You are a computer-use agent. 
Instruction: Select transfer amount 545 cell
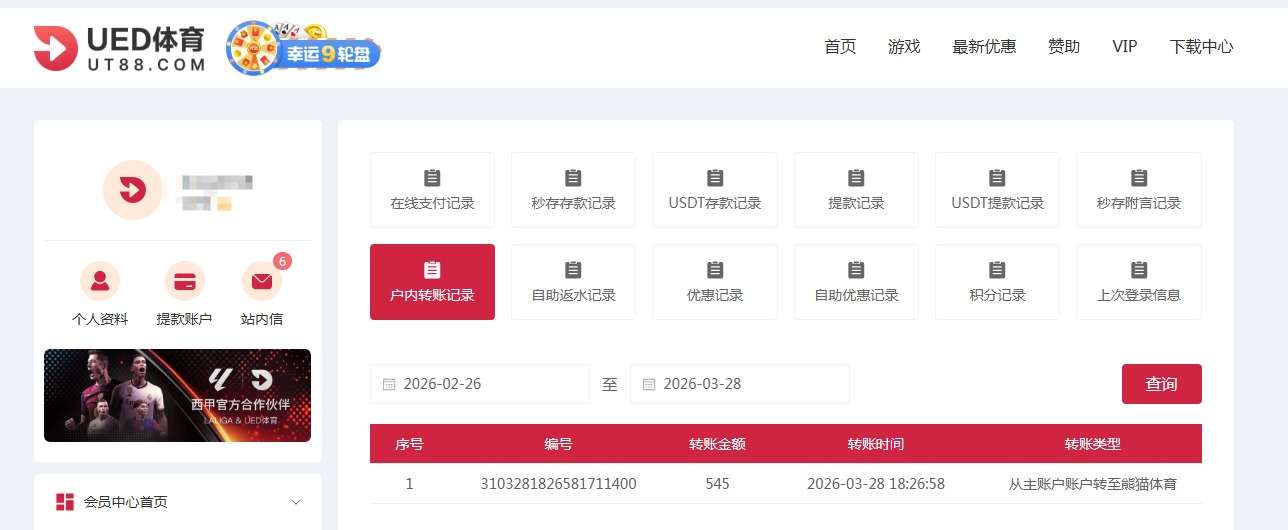click(717, 484)
